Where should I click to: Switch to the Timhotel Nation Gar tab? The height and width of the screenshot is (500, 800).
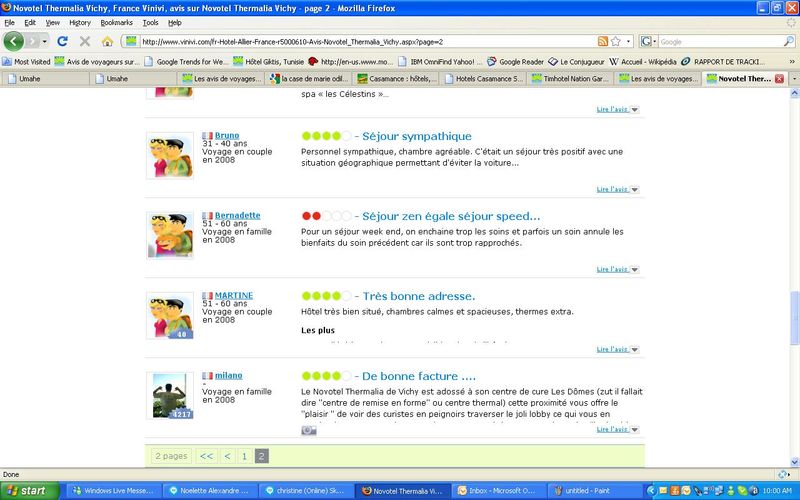pyautogui.click(x=571, y=79)
